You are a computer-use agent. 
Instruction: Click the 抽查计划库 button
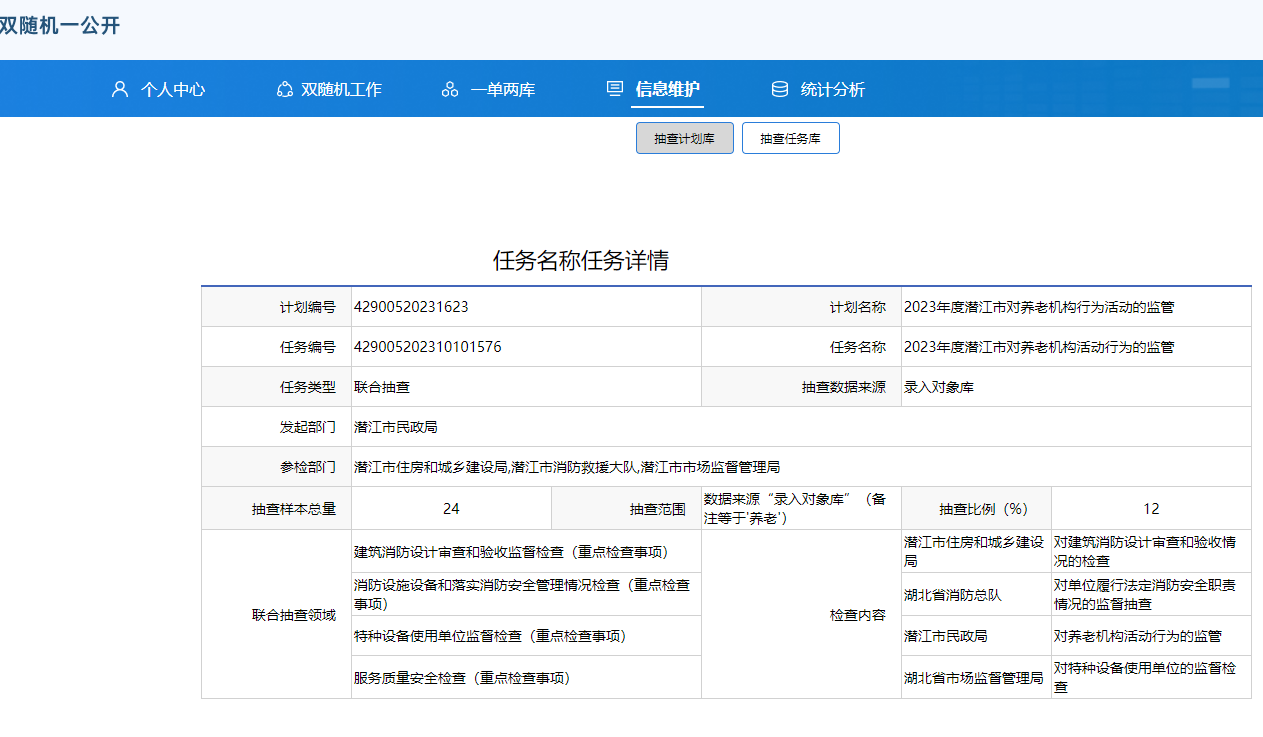click(x=685, y=139)
